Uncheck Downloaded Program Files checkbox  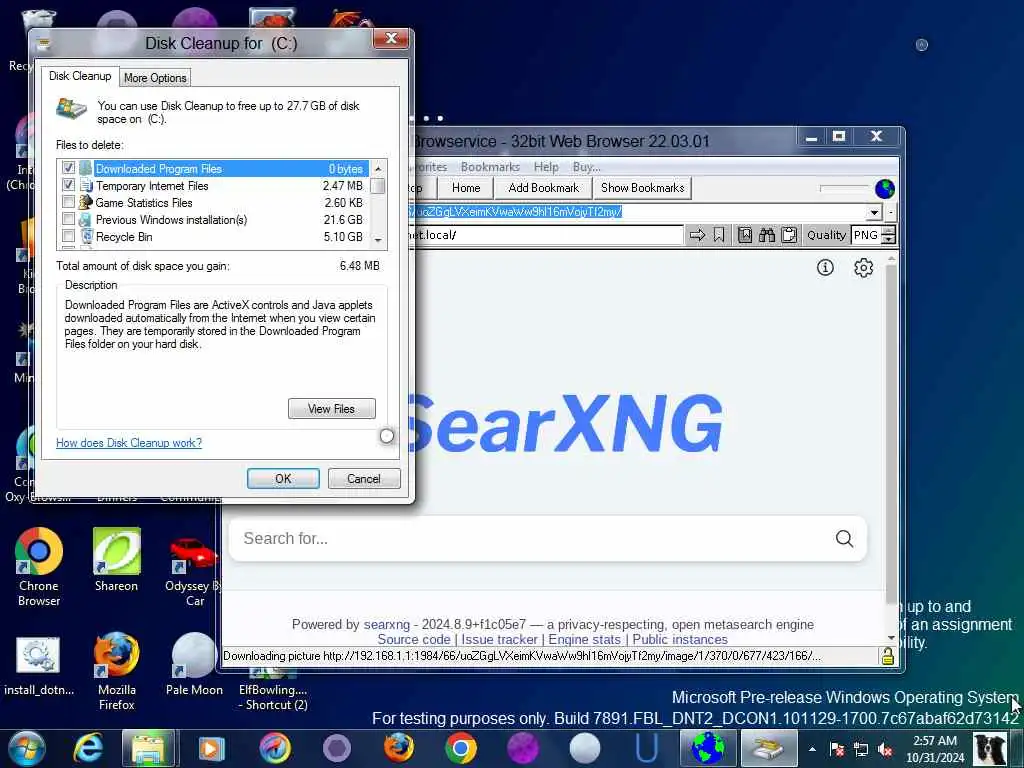68,168
